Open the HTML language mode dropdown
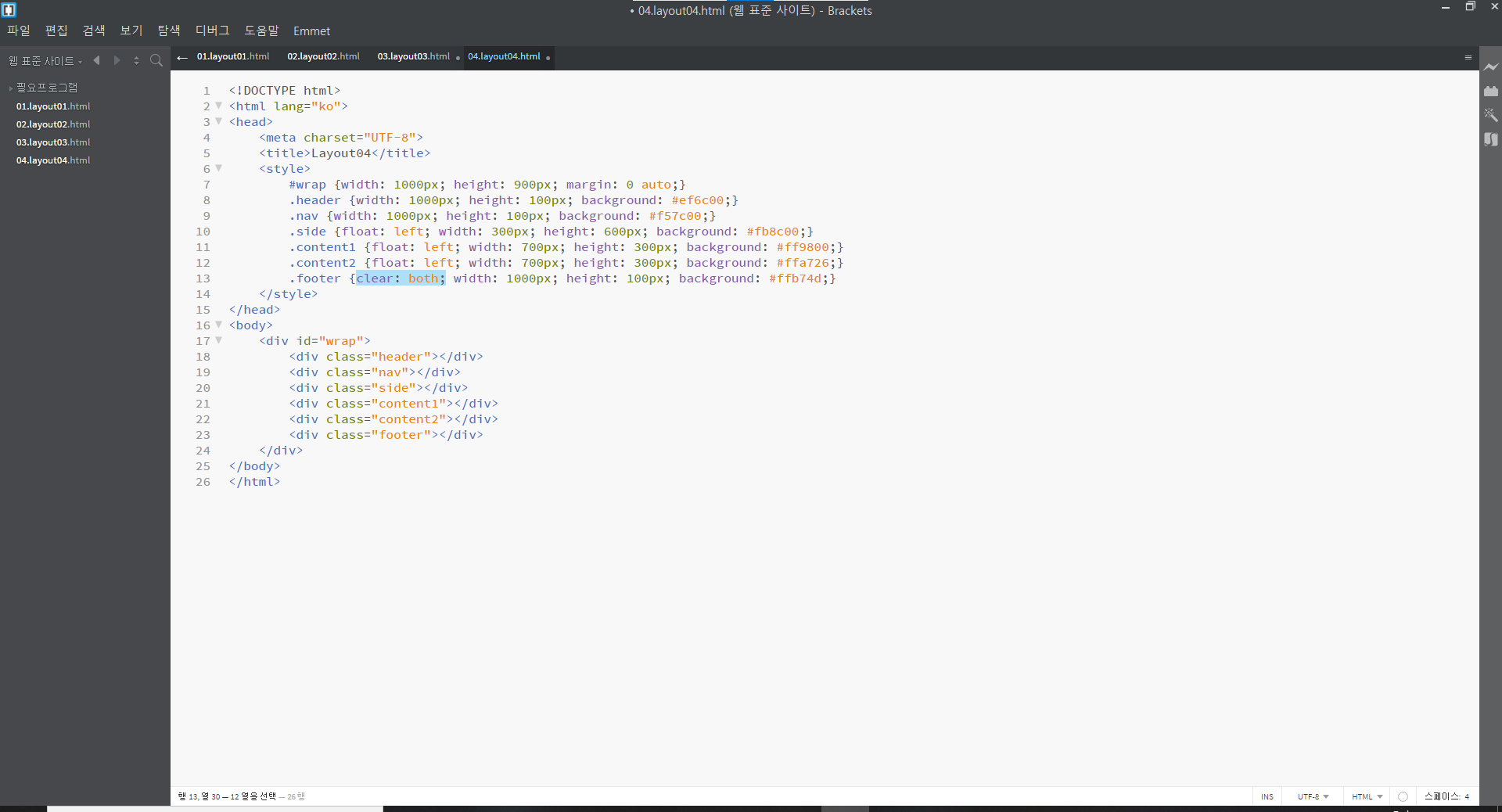The width and height of the screenshot is (1502, 812). click(1367, 796)
